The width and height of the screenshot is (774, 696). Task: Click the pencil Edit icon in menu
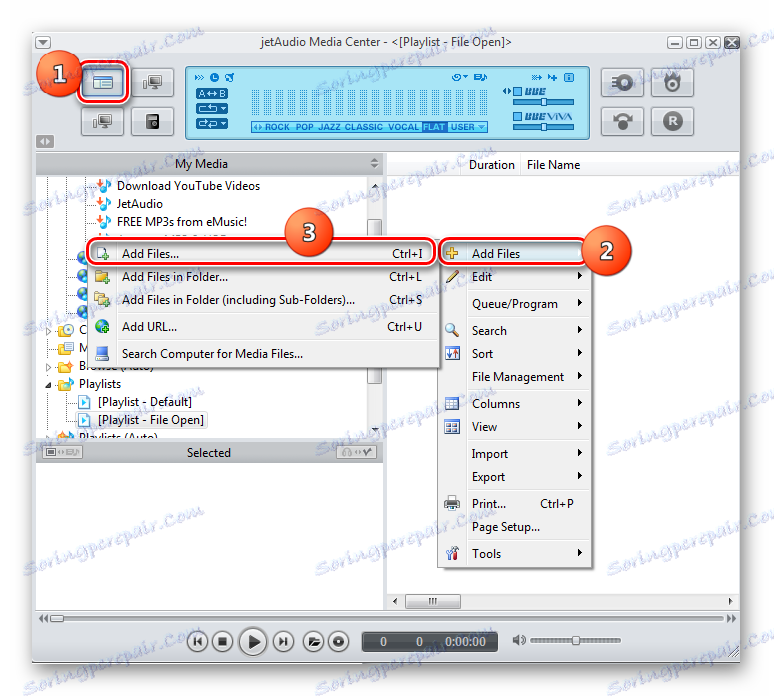point(452,276)
